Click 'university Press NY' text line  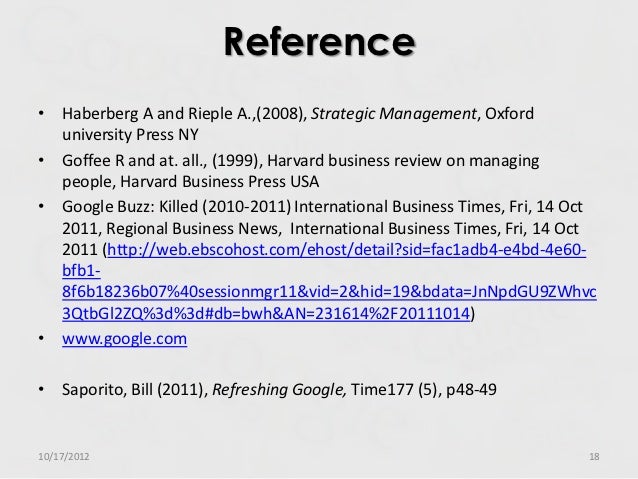point(130,135)
